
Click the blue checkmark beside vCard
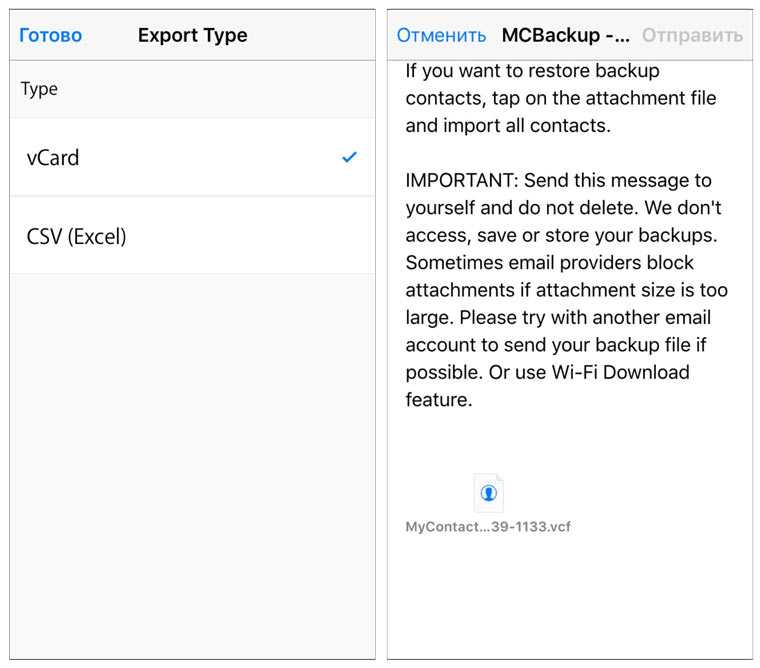tap(349, 157)
